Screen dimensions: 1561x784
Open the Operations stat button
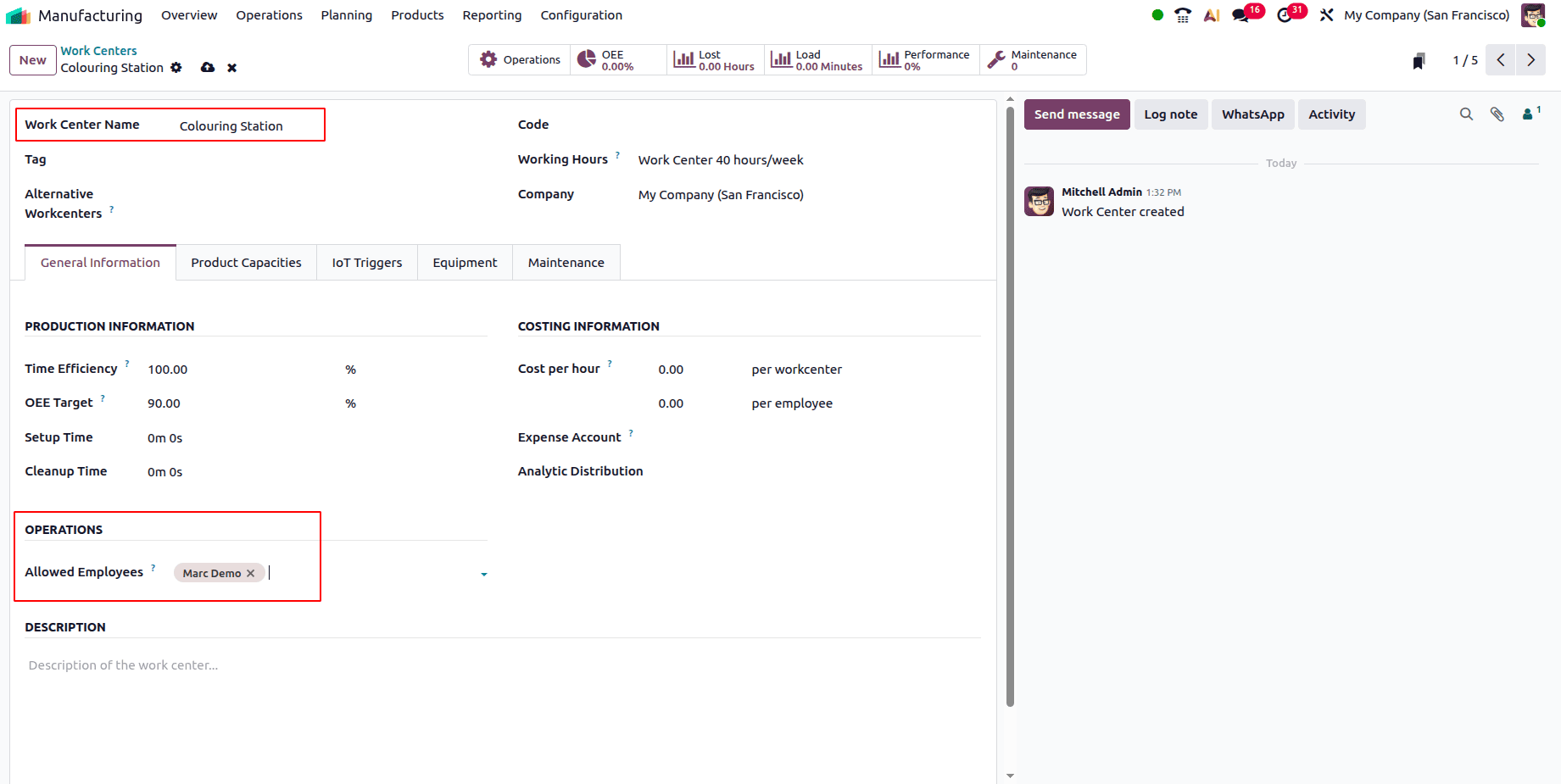(520, 60)
